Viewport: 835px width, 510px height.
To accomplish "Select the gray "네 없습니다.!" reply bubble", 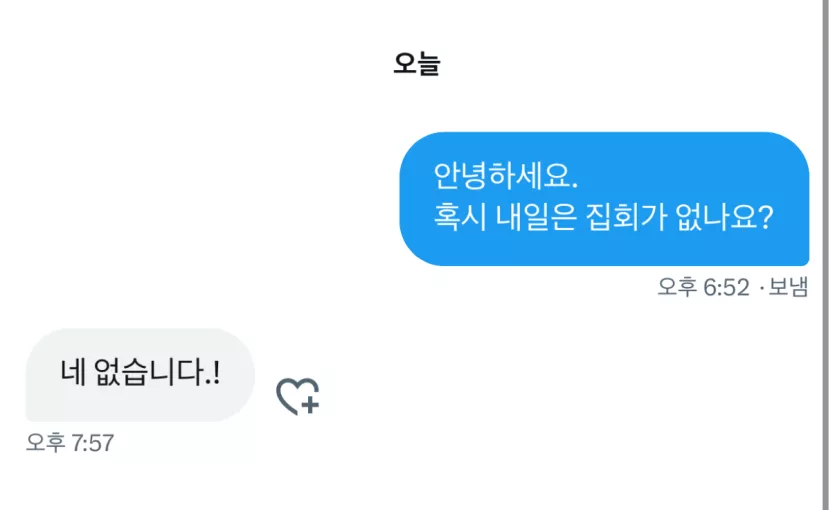I will (x=140, y=375).
